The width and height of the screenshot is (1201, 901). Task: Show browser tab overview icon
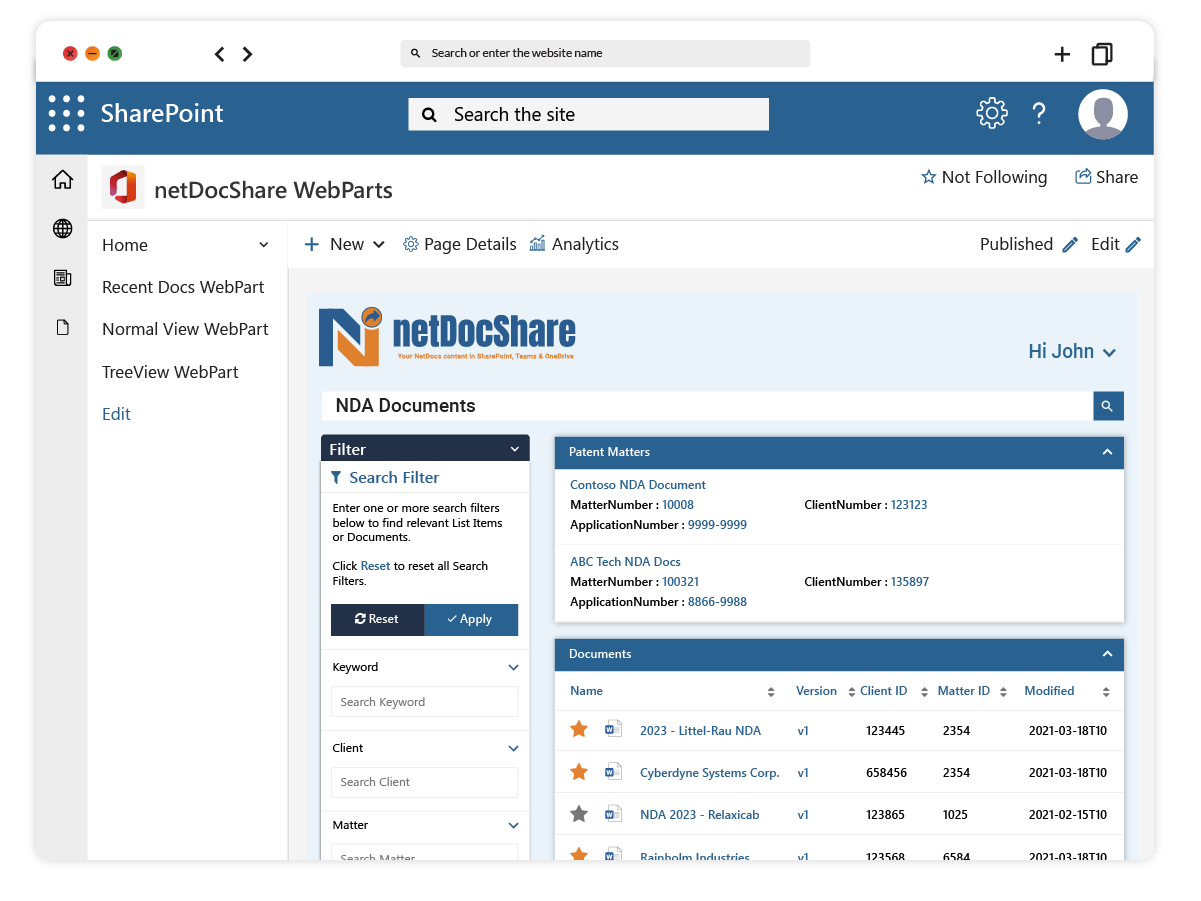(1102, 54)
